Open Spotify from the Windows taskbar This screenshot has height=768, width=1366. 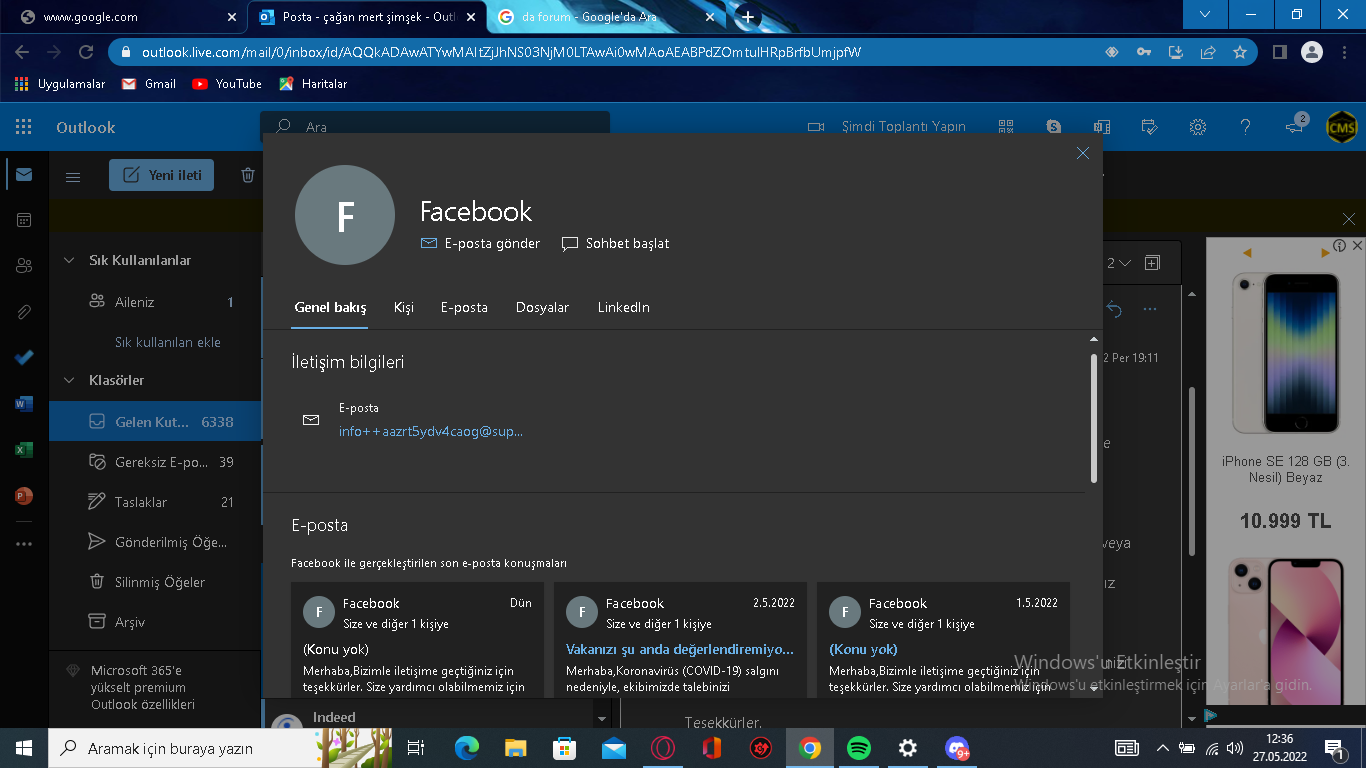[x=858, y=748]
